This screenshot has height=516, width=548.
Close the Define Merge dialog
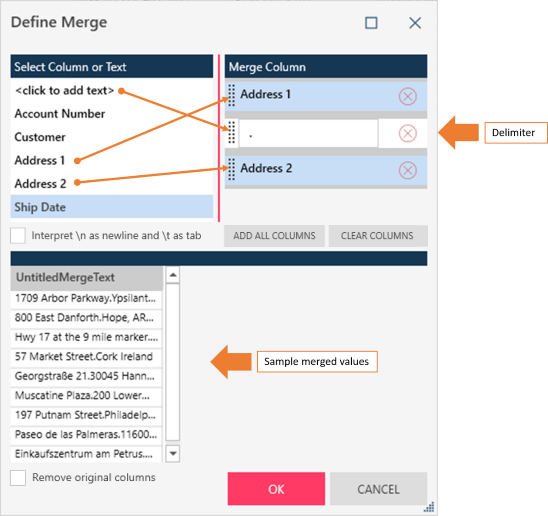(415, 23)
